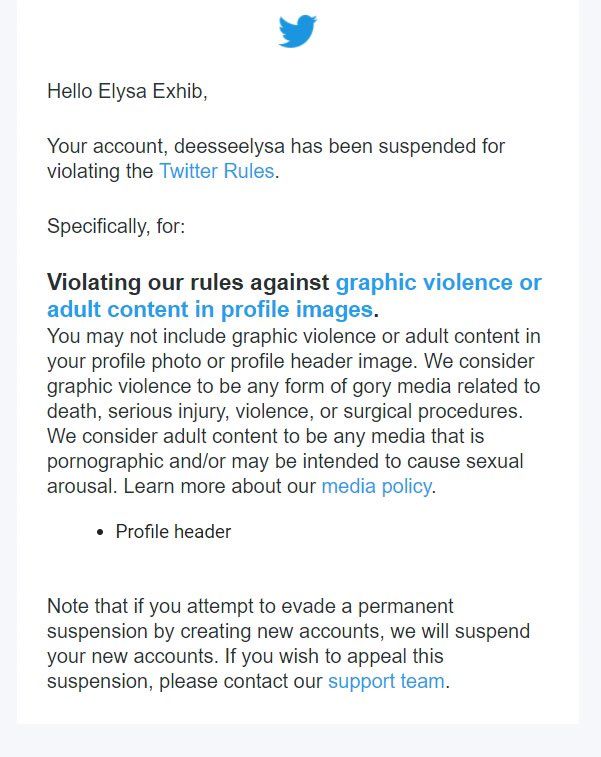Open the media policy link

click(377, 486)
